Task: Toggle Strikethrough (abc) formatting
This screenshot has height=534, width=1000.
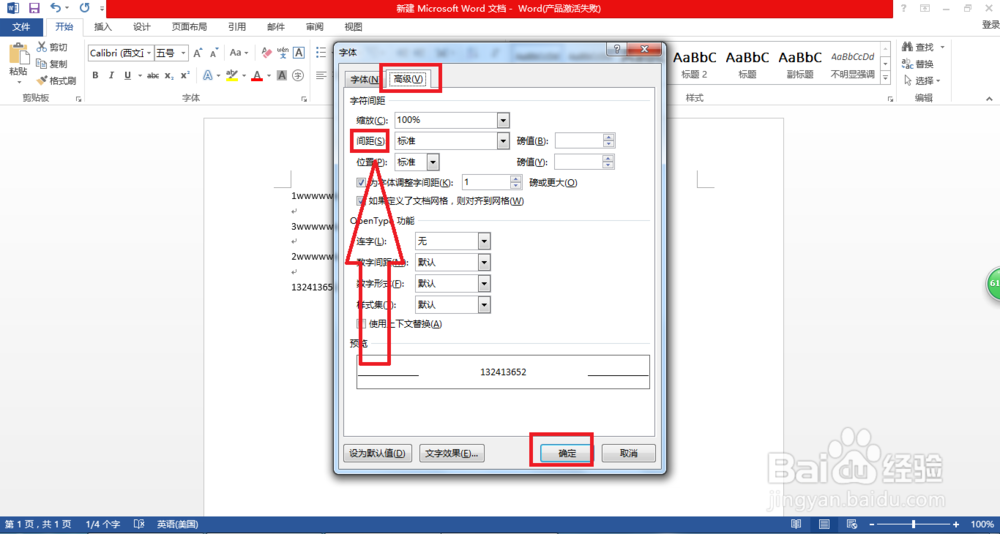Action: coord(152,75)
